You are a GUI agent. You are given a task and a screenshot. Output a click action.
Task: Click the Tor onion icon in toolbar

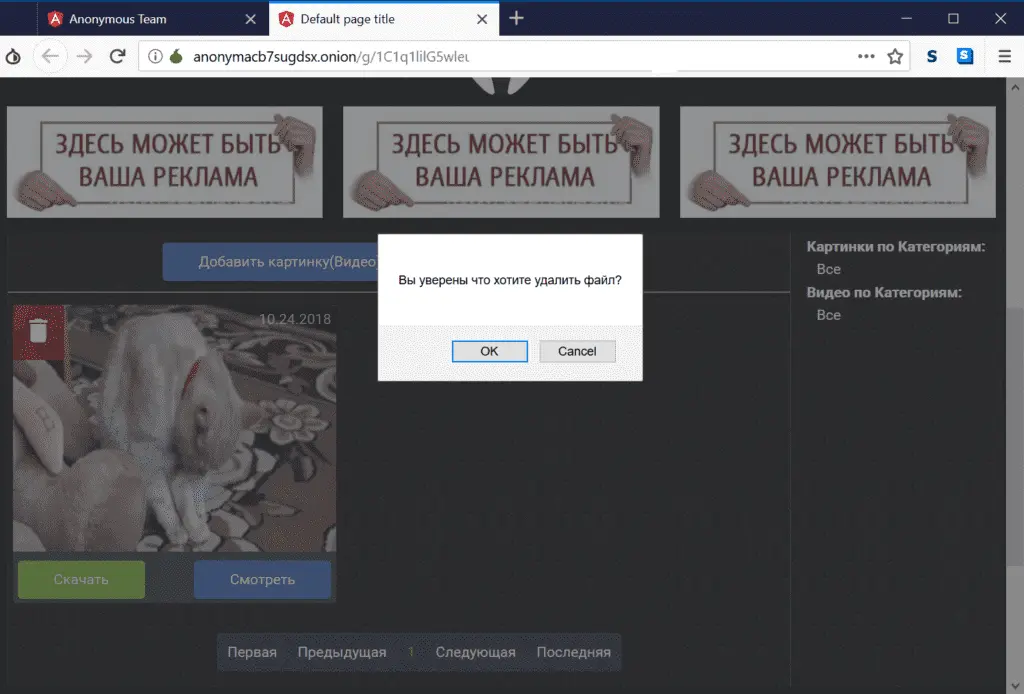[13, 57]
